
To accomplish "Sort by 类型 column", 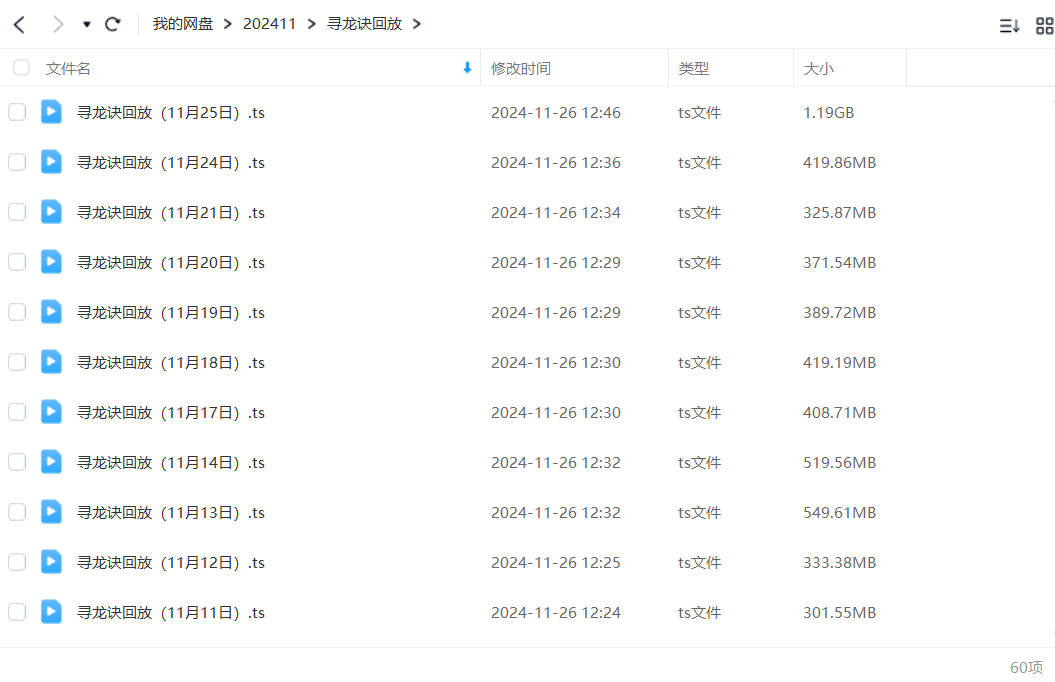I will point(694,69).
